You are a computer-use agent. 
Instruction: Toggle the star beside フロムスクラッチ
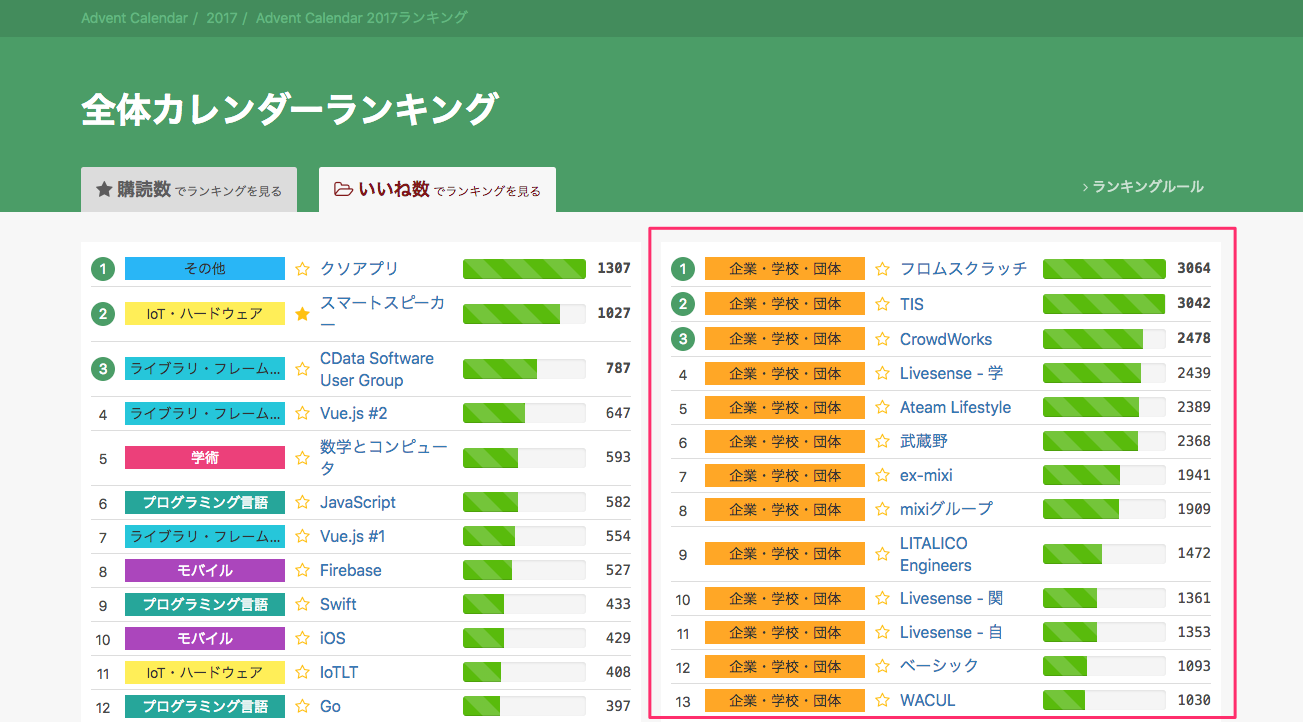coord(882,269)
